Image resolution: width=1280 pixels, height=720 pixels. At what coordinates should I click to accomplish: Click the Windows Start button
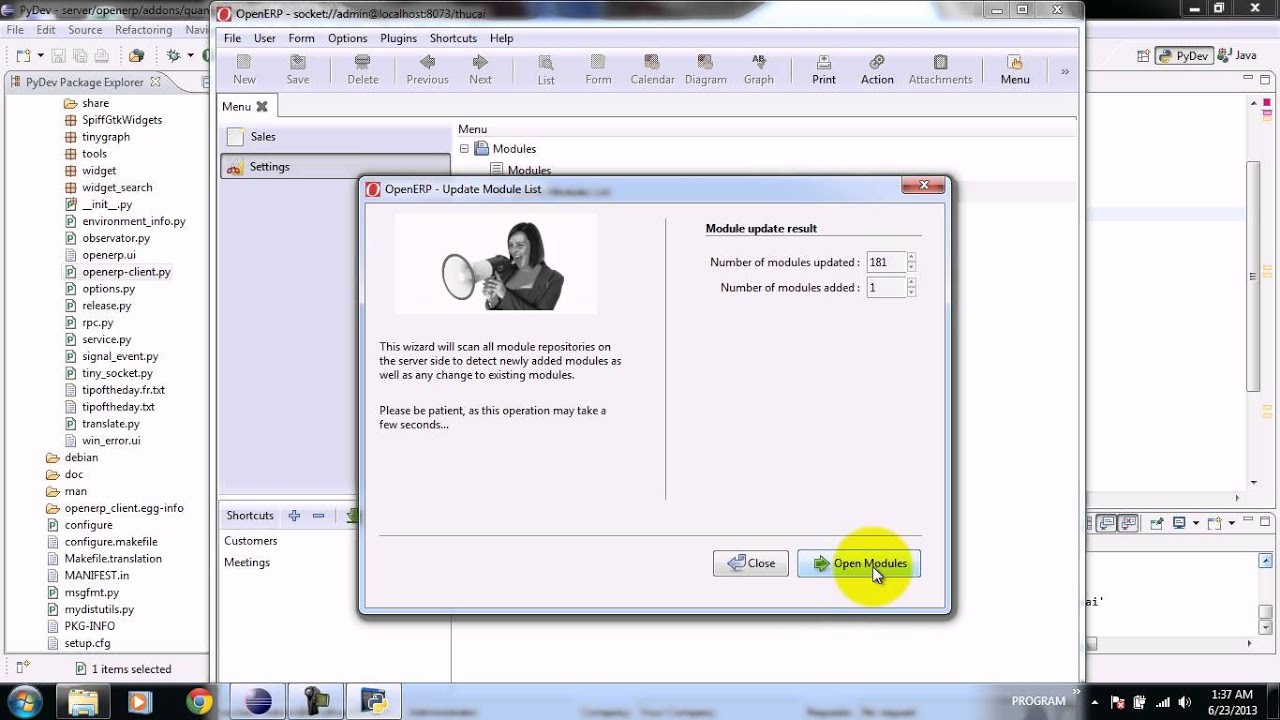[25, 701]
